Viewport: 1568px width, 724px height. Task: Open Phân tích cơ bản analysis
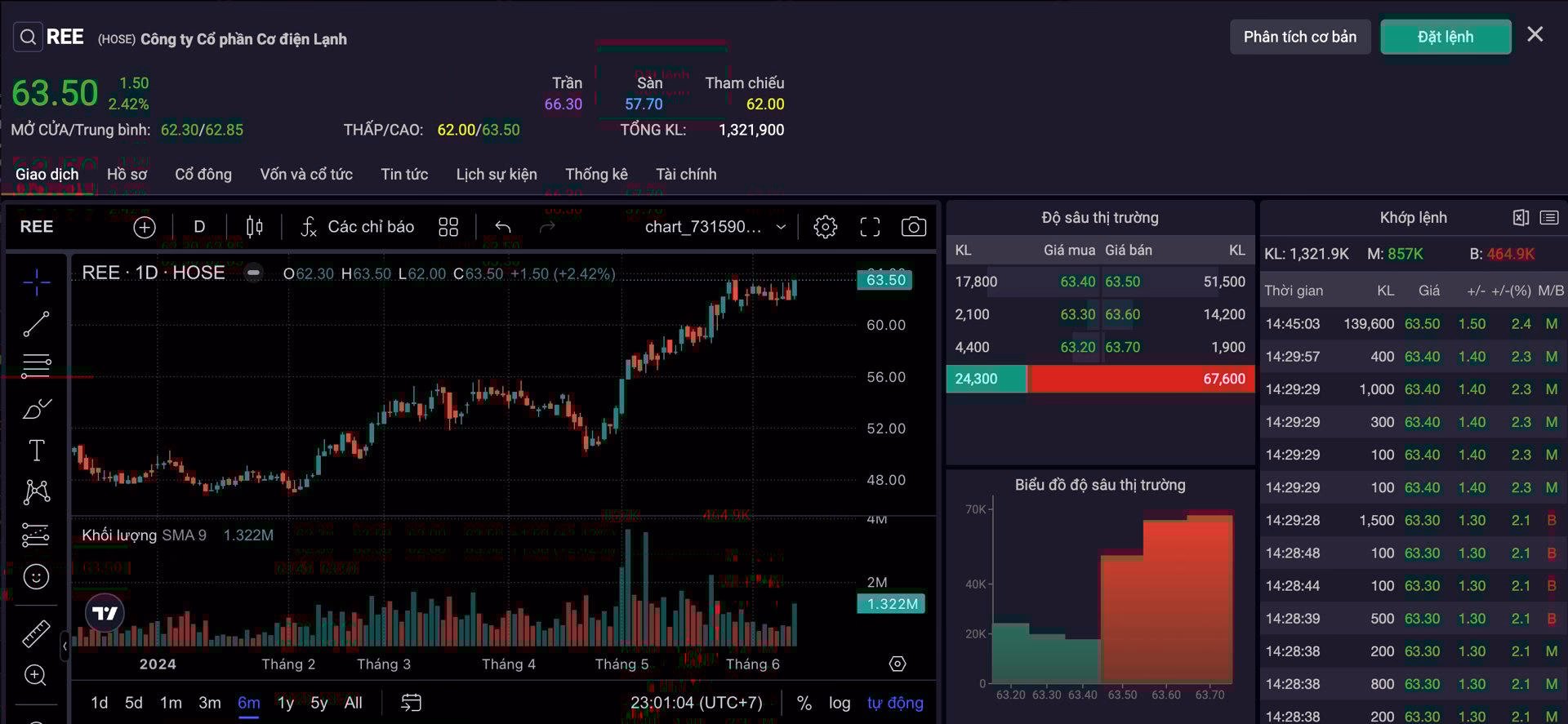click(1300, 37)
